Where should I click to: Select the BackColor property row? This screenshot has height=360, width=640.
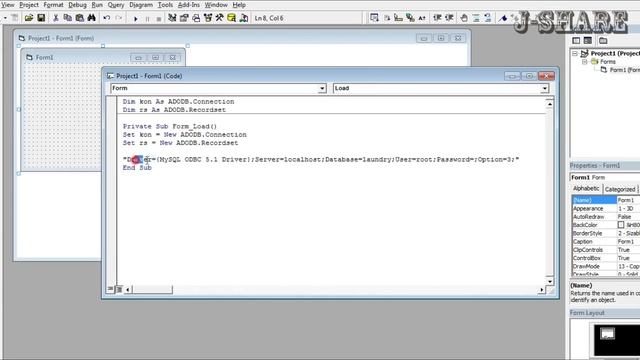point(606,225)
